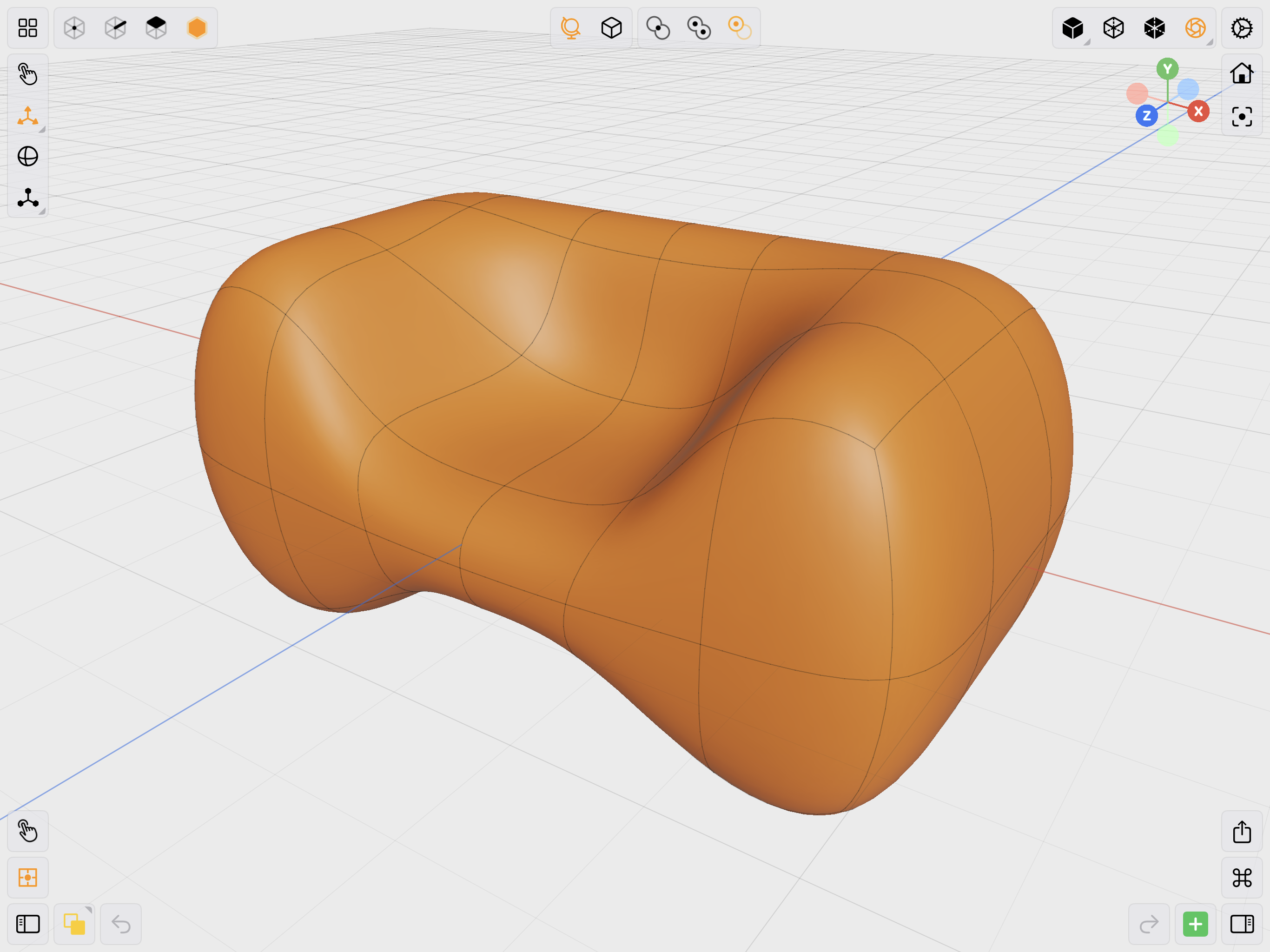Frame selection with the focus brackets icon
The height and width of the screenshot is (952, 1270).
point(1242,117)
